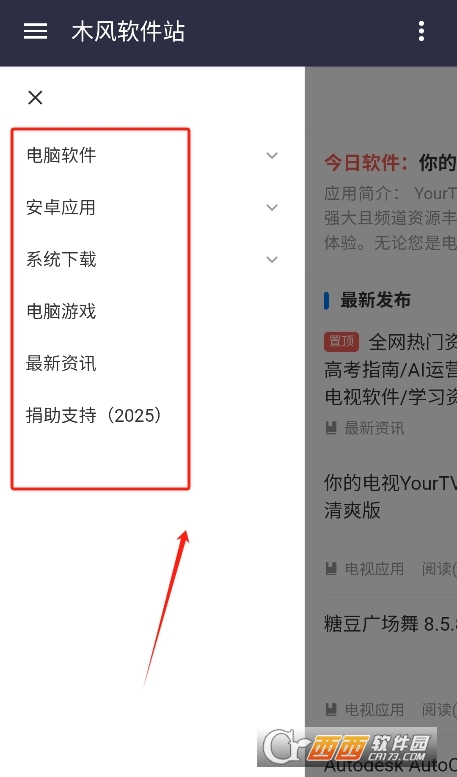Click 电视应用 tag under 糖豆广场舞 post
Viewport: 457px width, 777px height.
pyautogui.click(x=374, y=709)
